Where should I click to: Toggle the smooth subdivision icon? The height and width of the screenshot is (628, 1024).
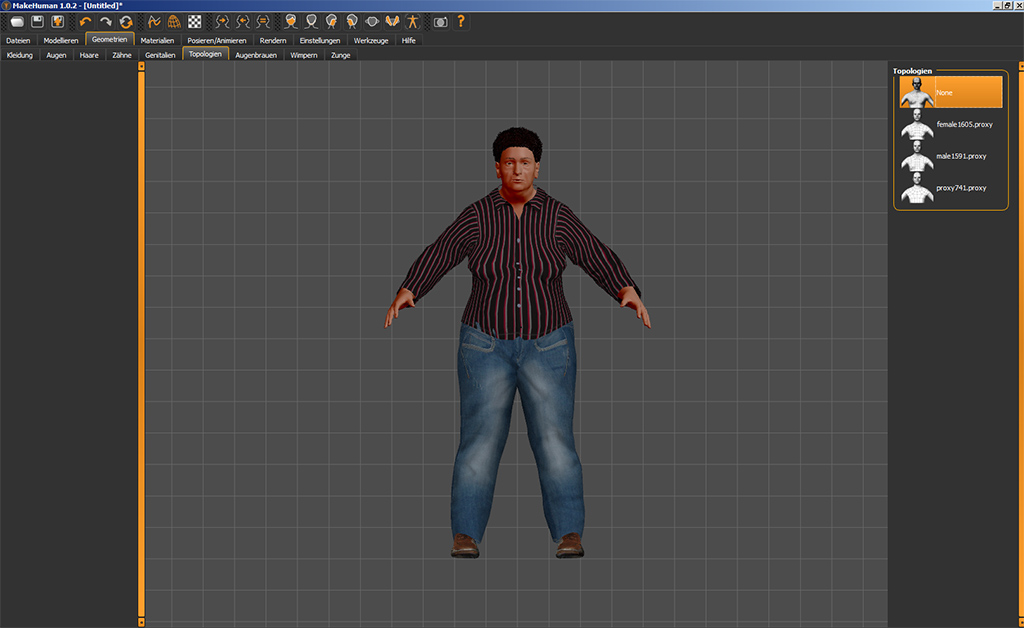point(154,21)
